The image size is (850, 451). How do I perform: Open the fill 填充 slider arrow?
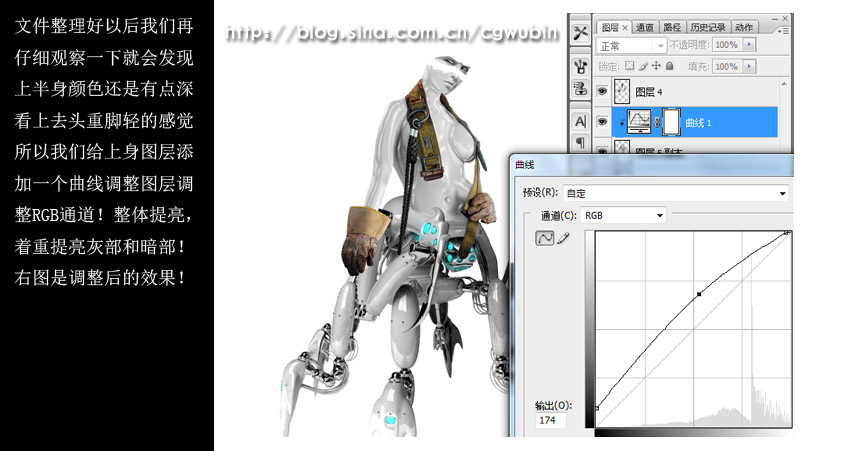749,66
